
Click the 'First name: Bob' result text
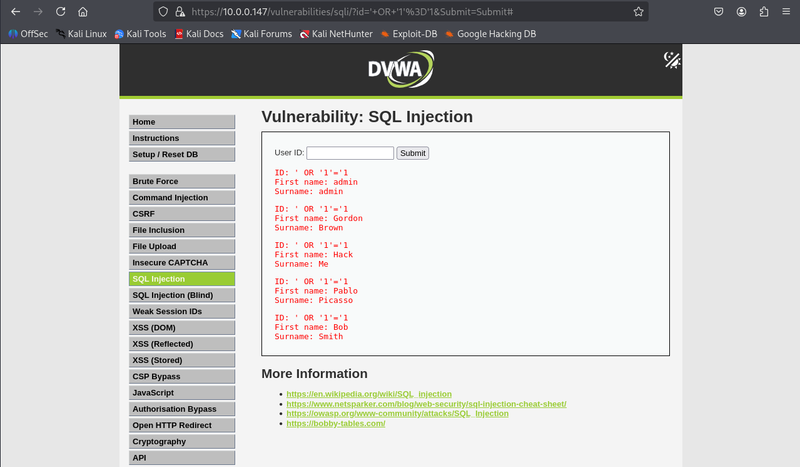311,327
